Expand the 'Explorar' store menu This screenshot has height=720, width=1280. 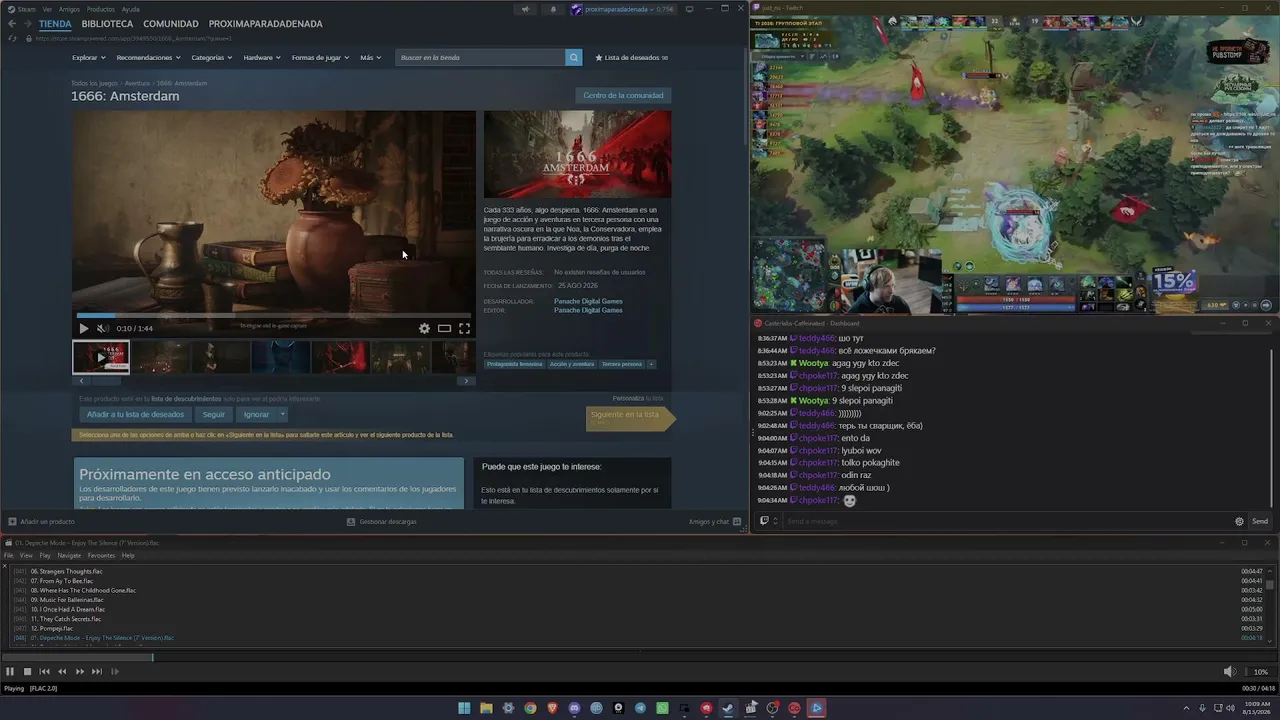[88, 58]
